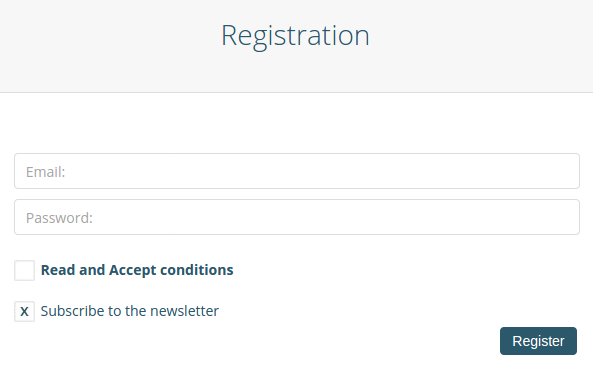Screen dimensions: 593x365
Task: Select the Registration page heading
Action: click(295, 36)
